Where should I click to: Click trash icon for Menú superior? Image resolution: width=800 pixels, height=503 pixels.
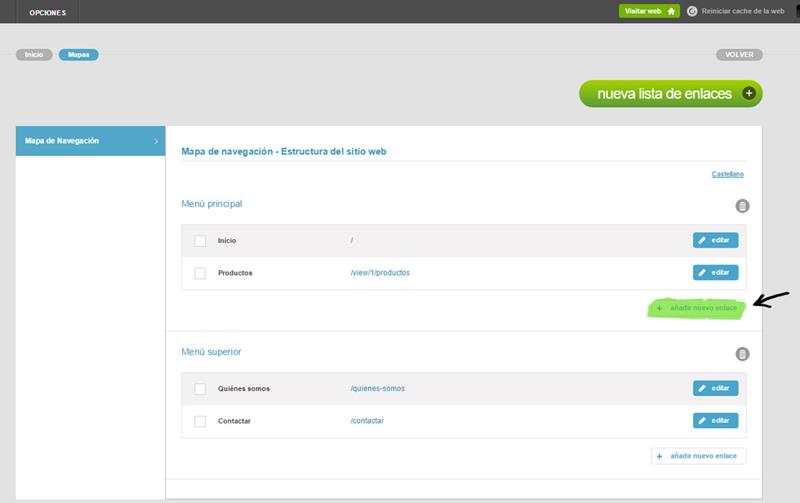(x=742, y=354)
